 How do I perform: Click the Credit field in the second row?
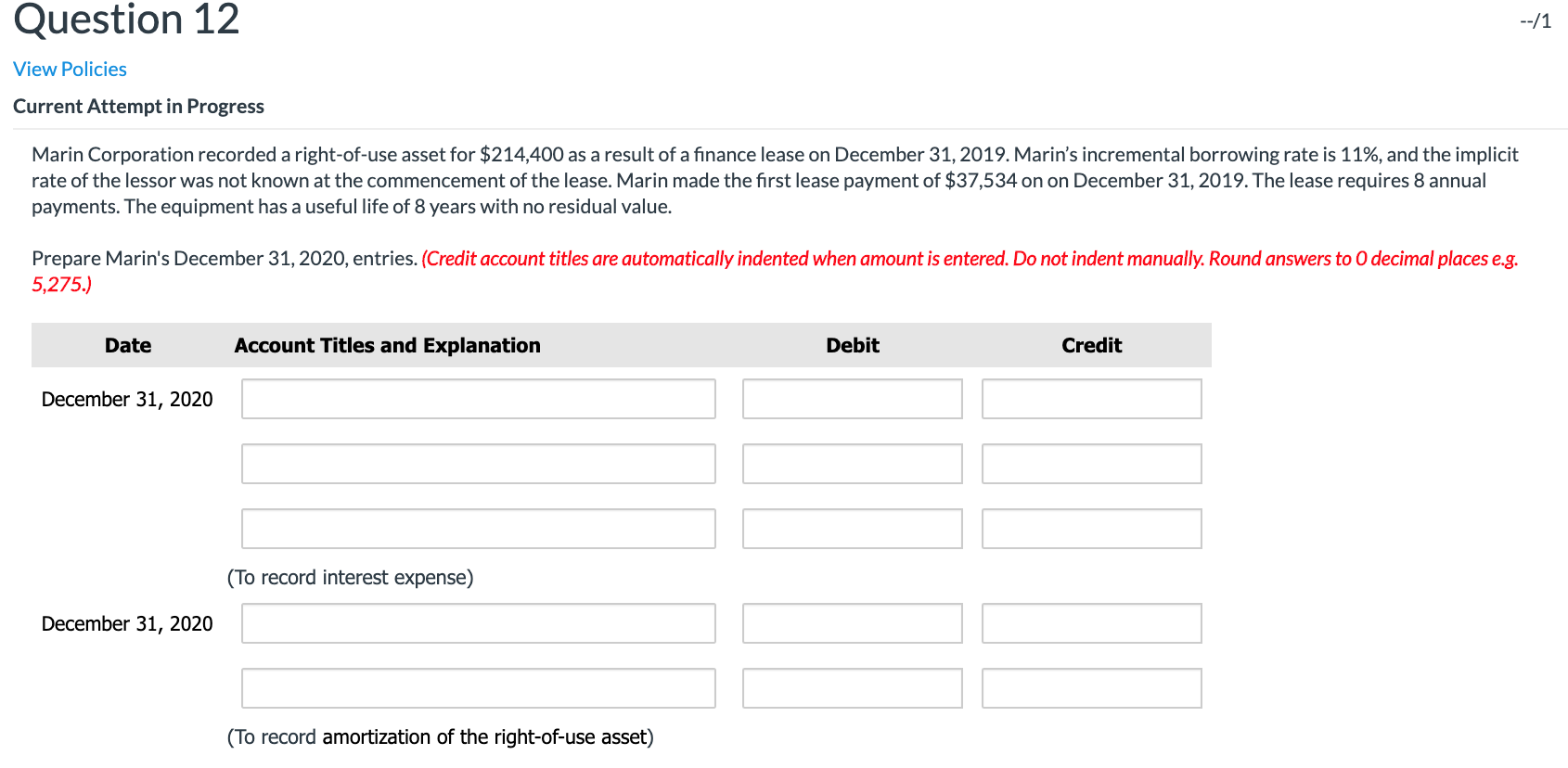tap(1090, 463)
